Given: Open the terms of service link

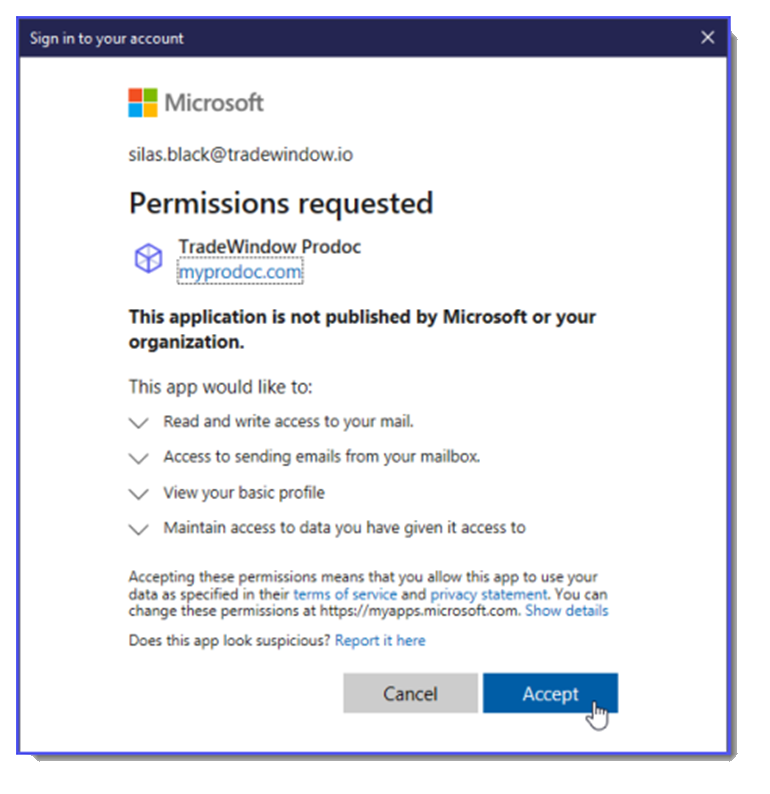Looking at the screenshot, I should pos(345,594).
